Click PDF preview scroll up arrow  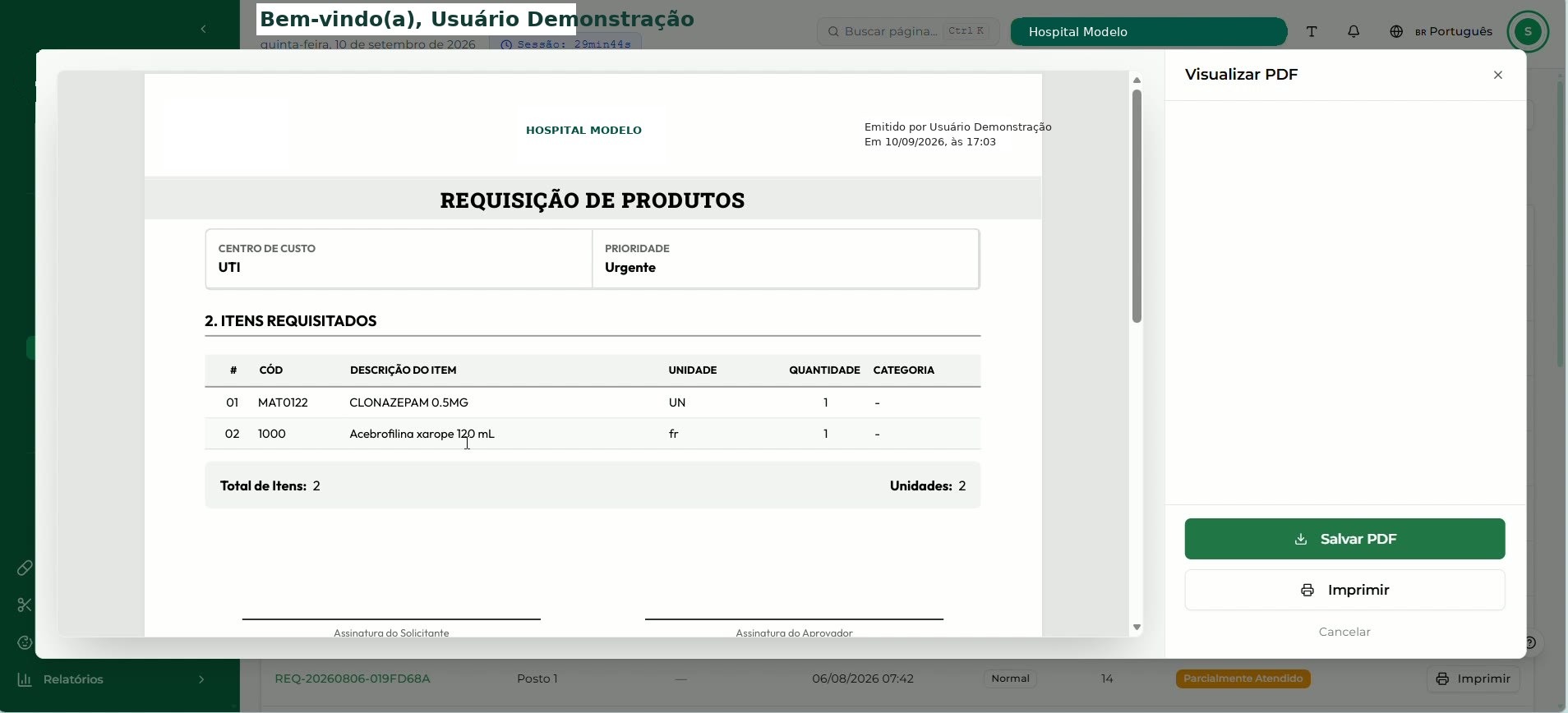click(1137, 80)
